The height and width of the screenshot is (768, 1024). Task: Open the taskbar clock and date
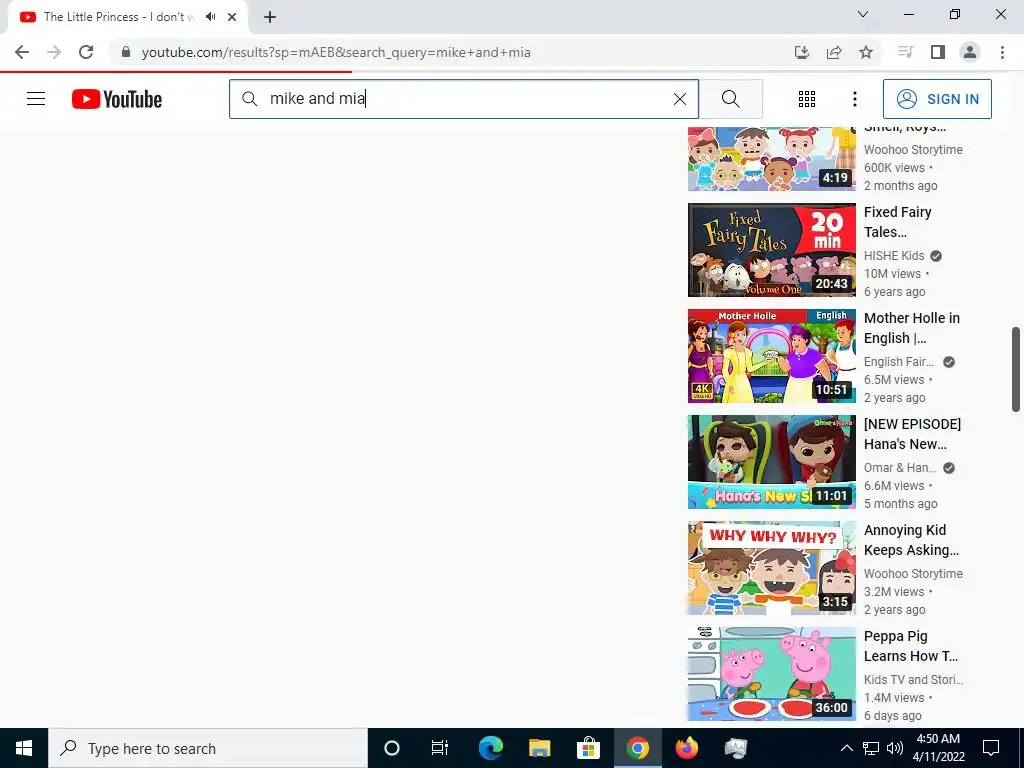coord(938,748)
